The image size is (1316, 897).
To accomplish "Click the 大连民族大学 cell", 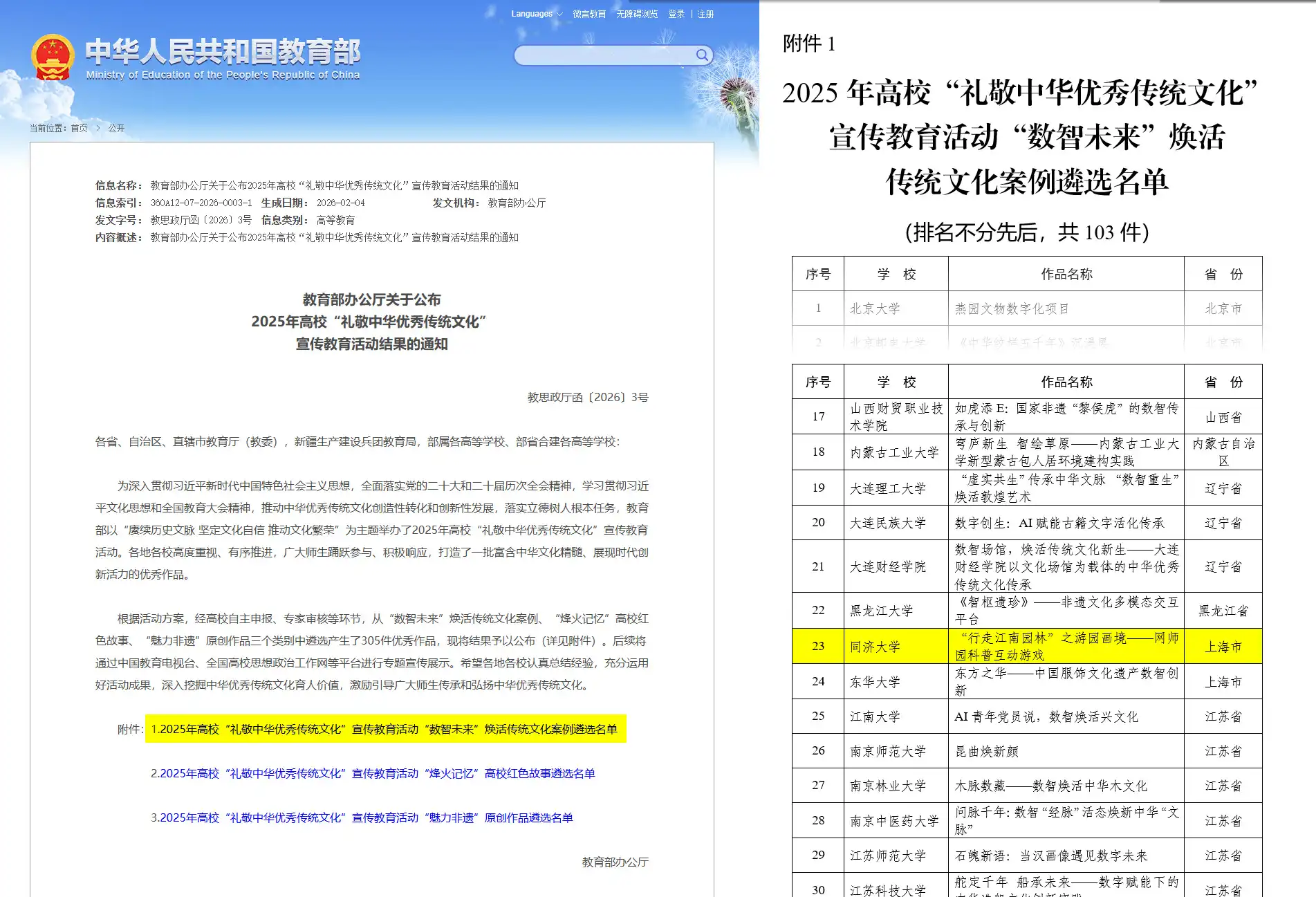I will [896, 523].
